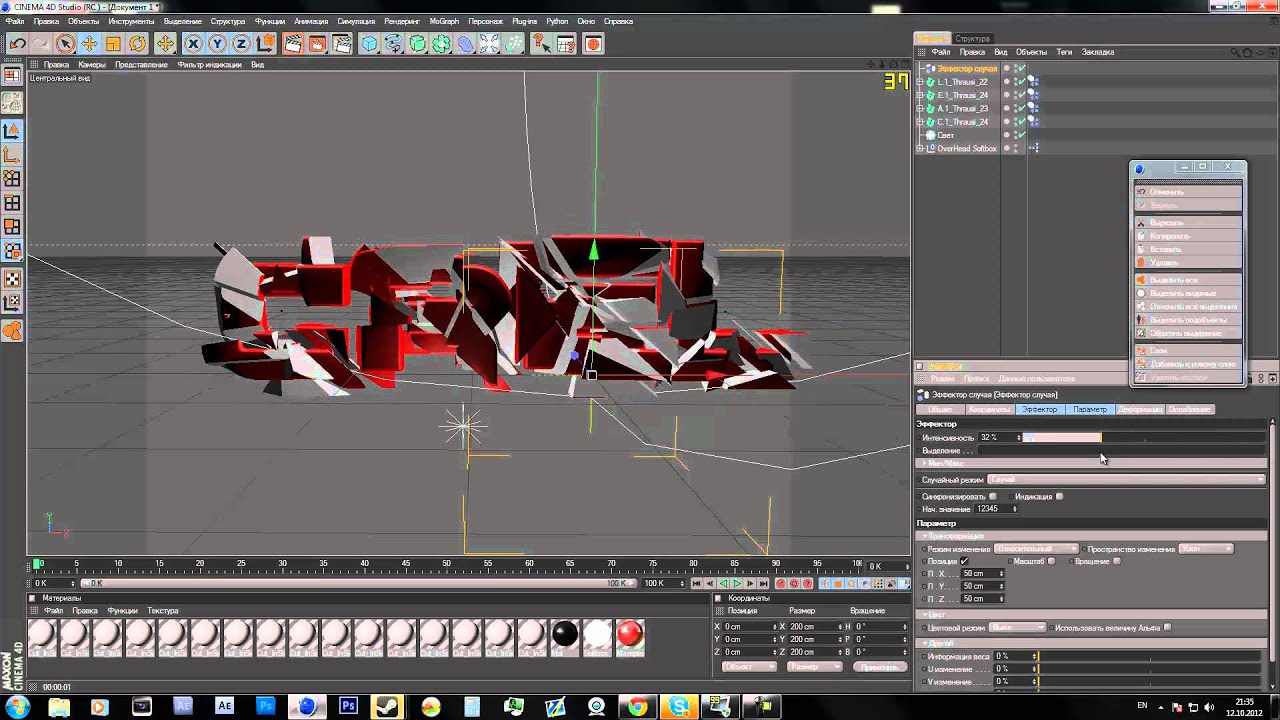Enable the Индикация checkbox
This screenshot has height=720, width=1280.
(x=1059, y=497)
